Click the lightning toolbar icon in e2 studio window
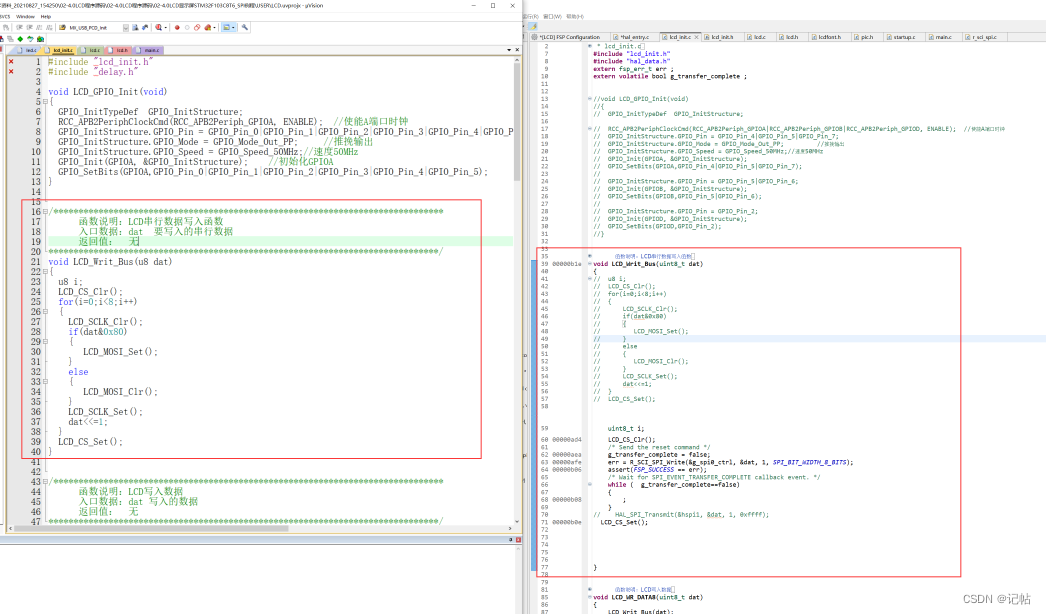 [x=532, y=27]
